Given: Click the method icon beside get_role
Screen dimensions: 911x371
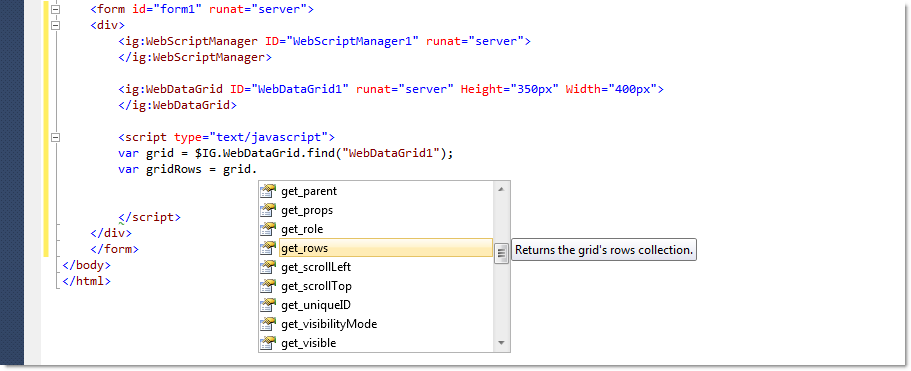Looking at the screenshot, I should point(267,229).
